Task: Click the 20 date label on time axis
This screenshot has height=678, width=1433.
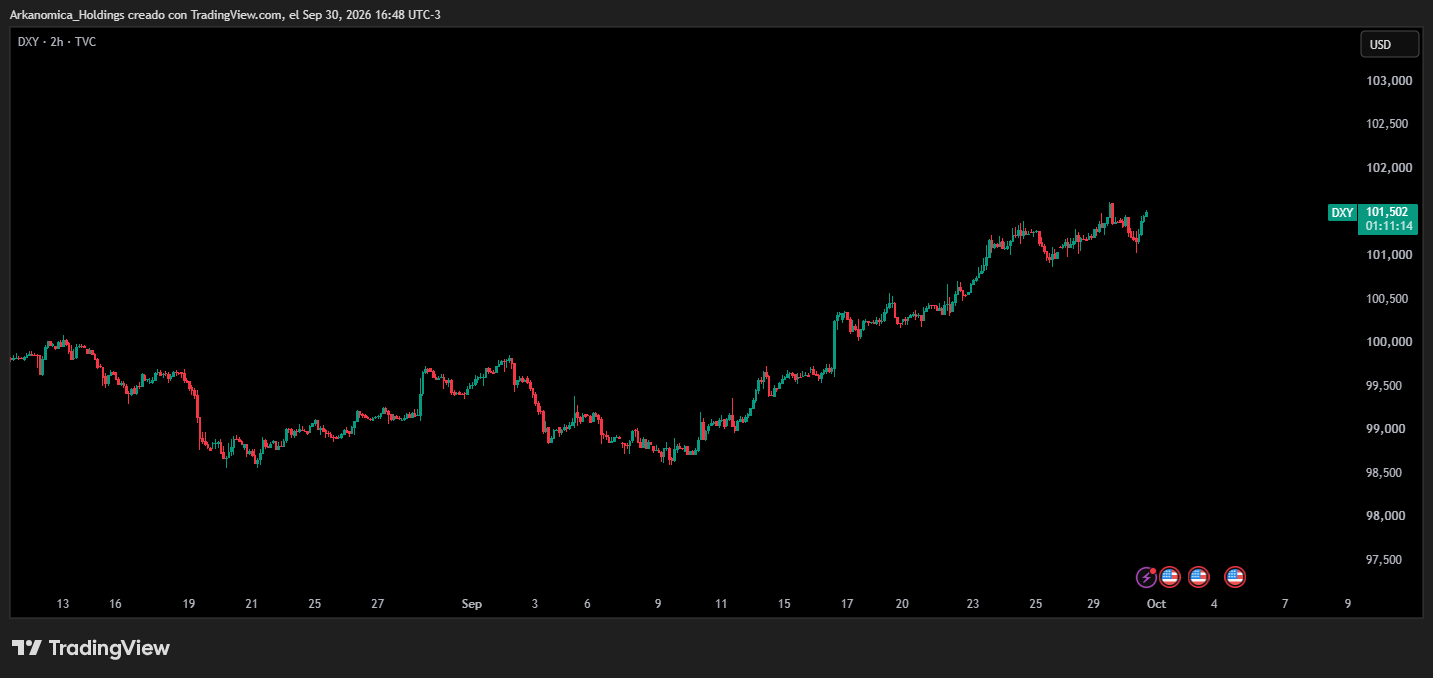Action: pos(902,604)
